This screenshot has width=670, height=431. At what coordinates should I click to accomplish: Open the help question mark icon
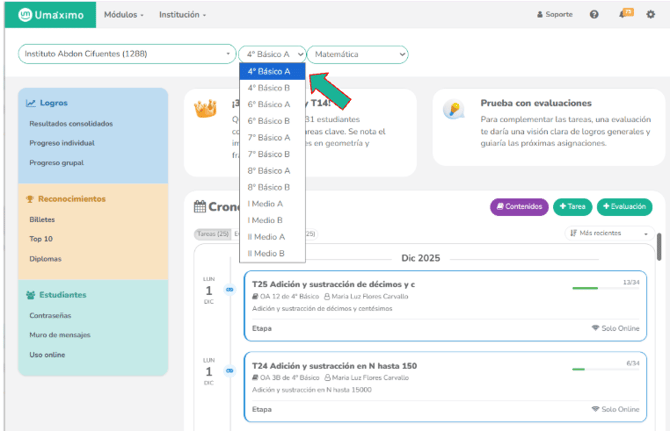(x=594, y=15)
